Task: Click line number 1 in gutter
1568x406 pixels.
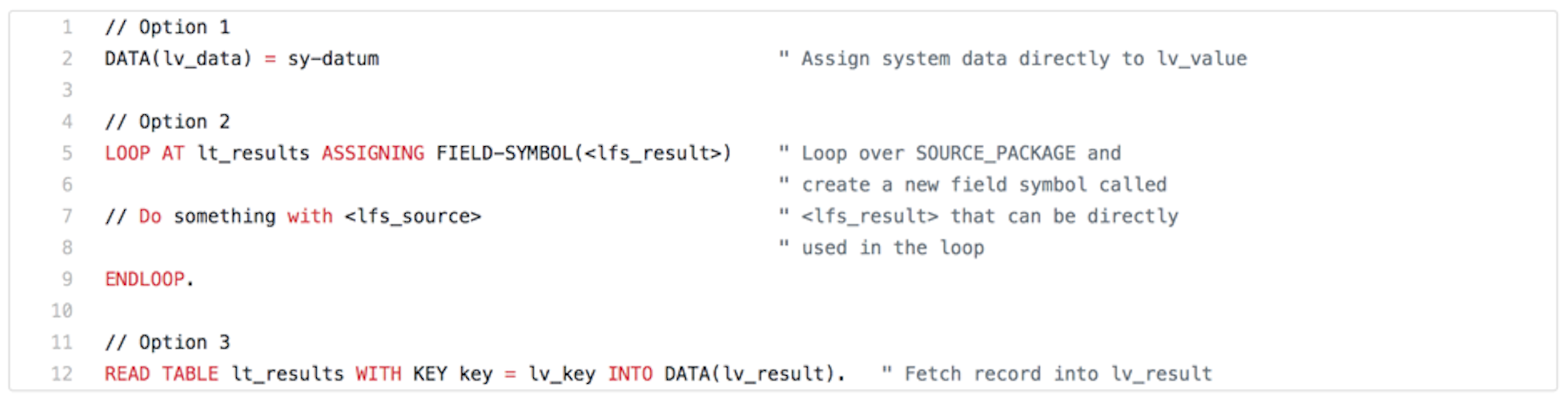Action: click(x=67, y=28)
